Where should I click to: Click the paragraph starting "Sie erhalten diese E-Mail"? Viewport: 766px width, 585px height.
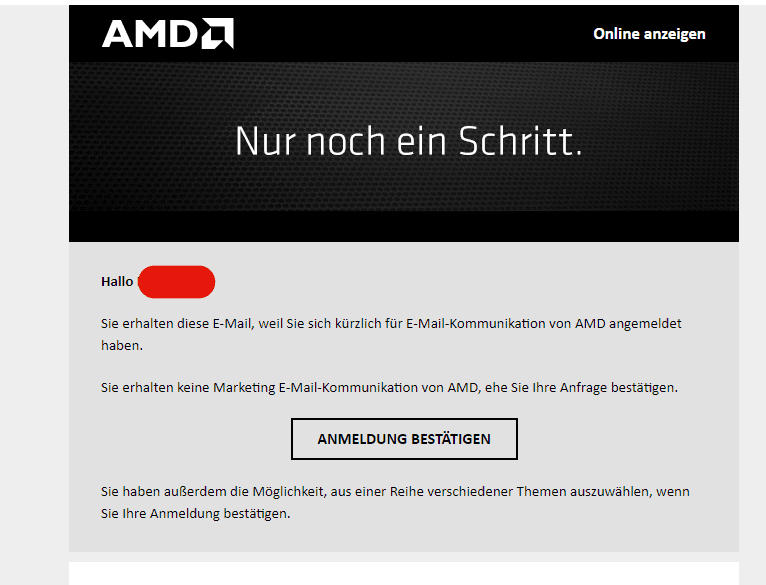tap(391, 334)
